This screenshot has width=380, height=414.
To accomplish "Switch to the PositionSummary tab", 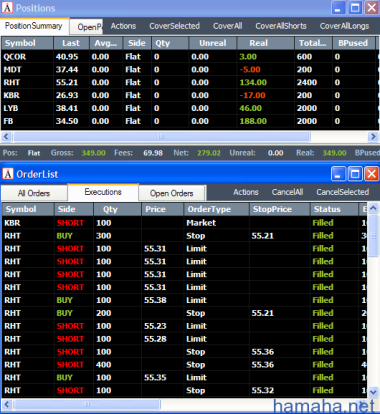I will pos(34,26).
